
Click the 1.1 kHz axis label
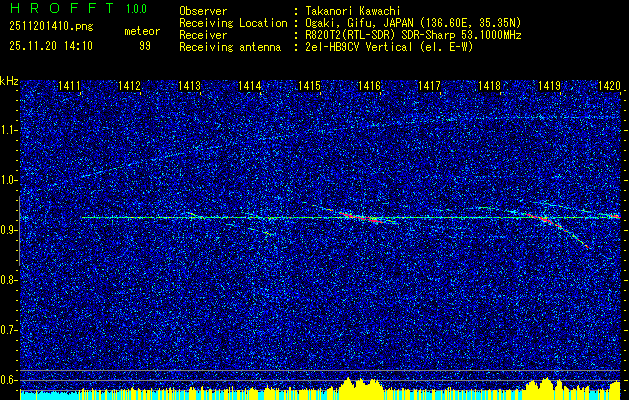pos(8,130)
